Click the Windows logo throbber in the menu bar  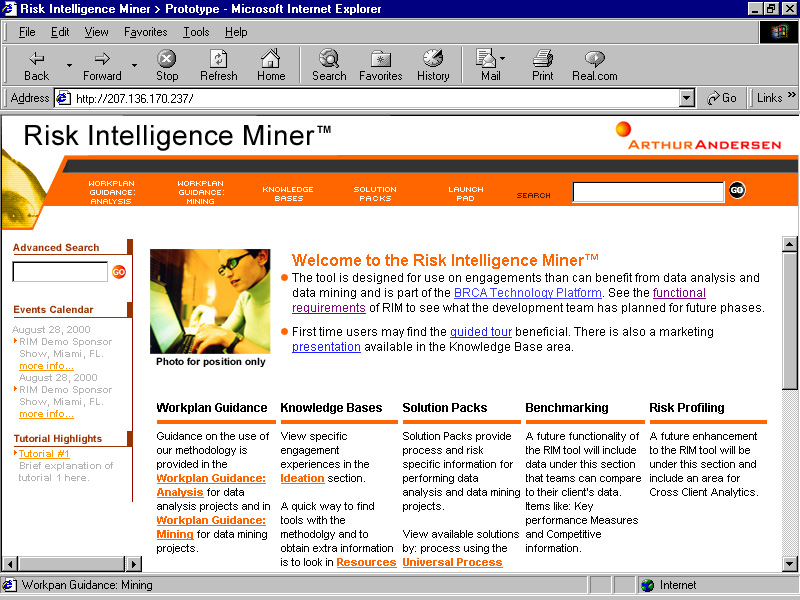[779, 32]
